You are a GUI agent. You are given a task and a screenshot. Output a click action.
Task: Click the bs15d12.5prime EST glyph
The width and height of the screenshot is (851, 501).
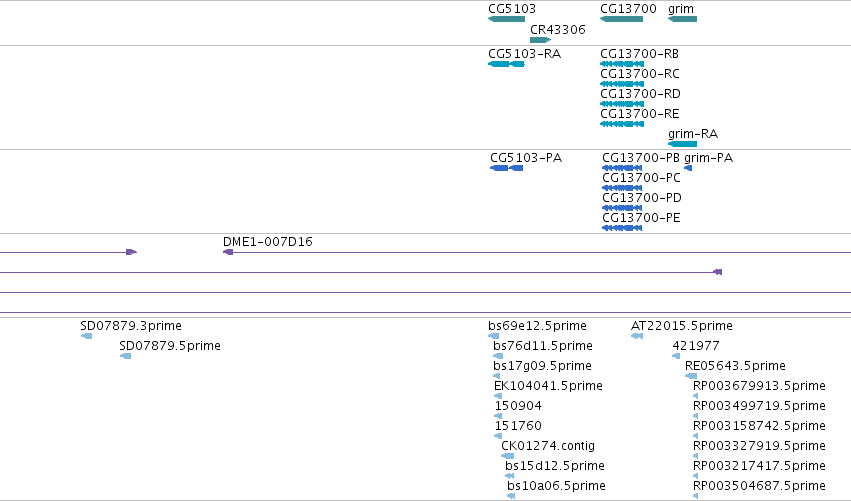510,476
